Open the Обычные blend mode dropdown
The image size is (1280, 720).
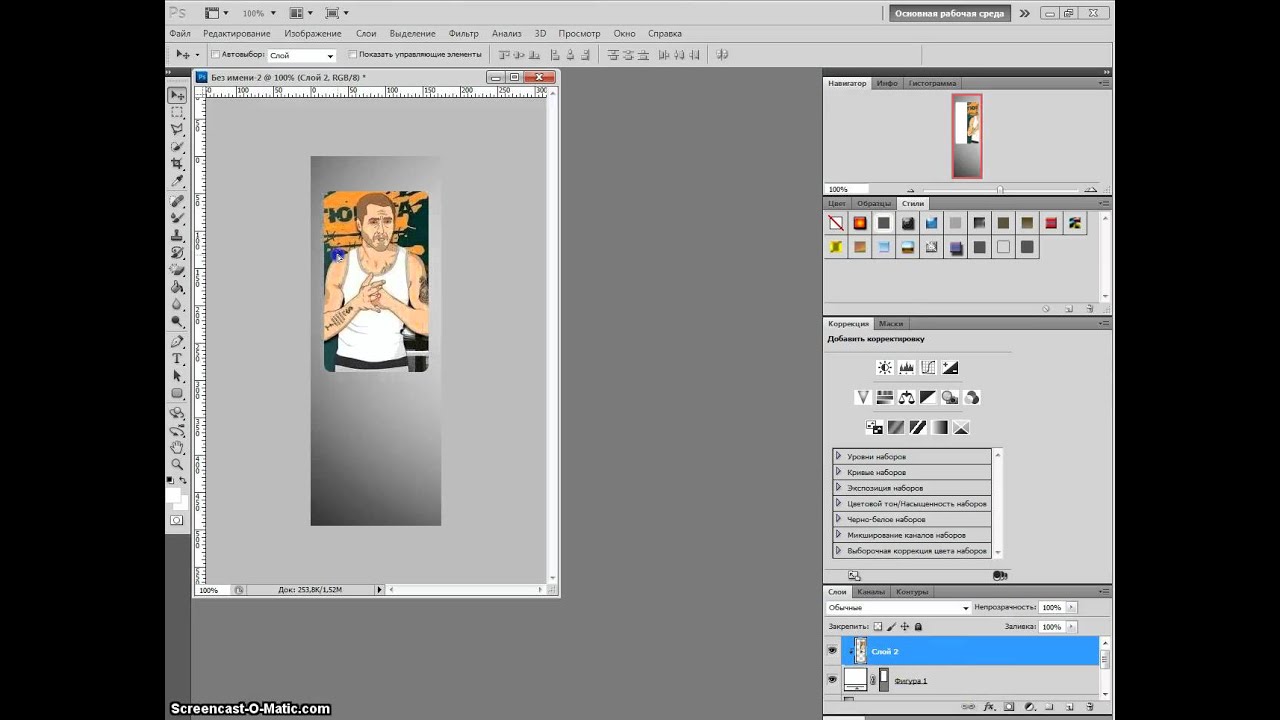[x=898, y=607]
